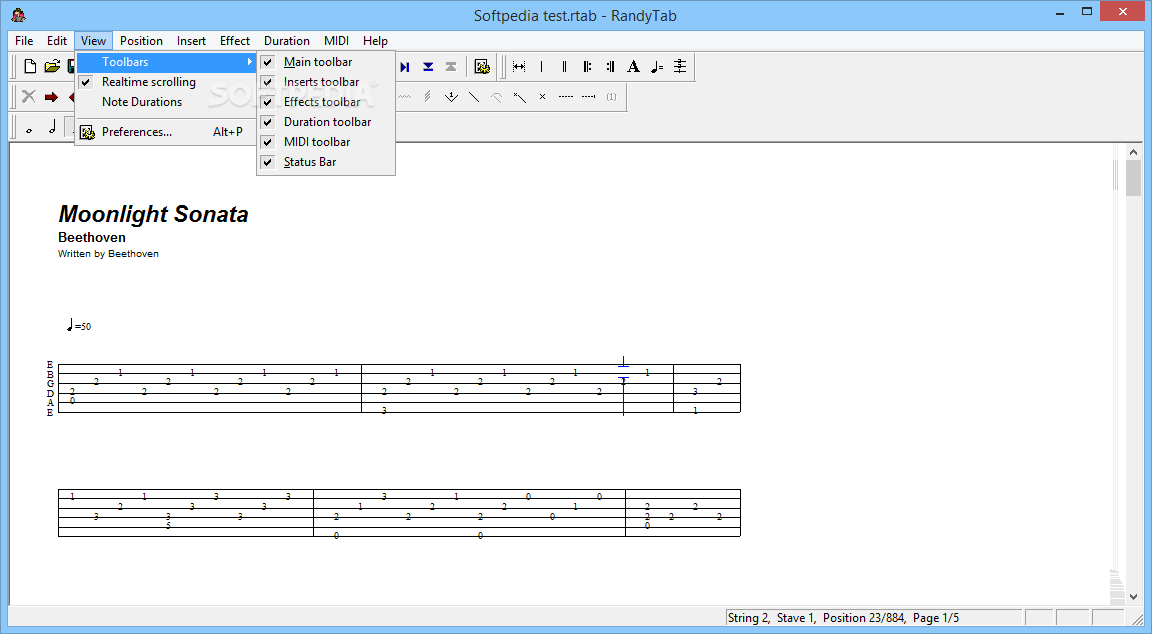The width and height of the screenshot is (1152, 634).
Task: Apply the second dashed line effect
Action: point(588,96)
